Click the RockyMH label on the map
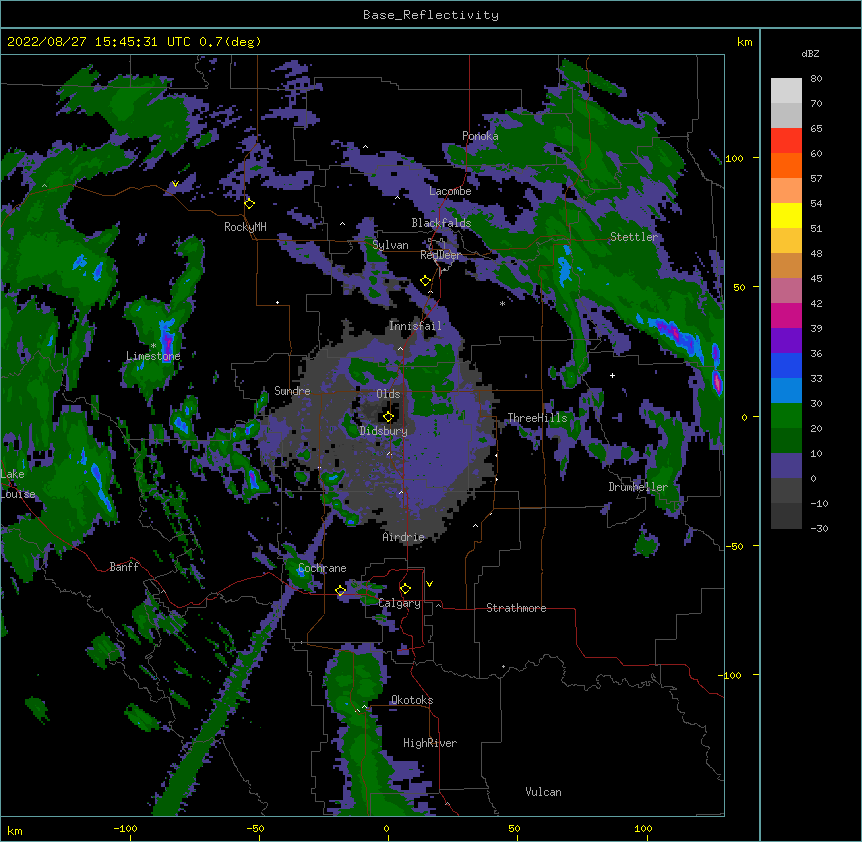This screenshot has height=842, width=862. point(245,227)
